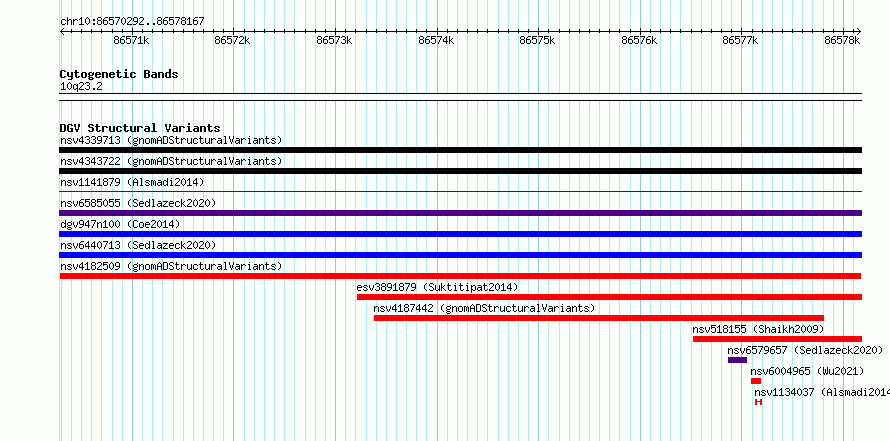Open the nsv4182509 gnomAD variant label
This screenshot has width=890, height=441.
pos(171,266)
